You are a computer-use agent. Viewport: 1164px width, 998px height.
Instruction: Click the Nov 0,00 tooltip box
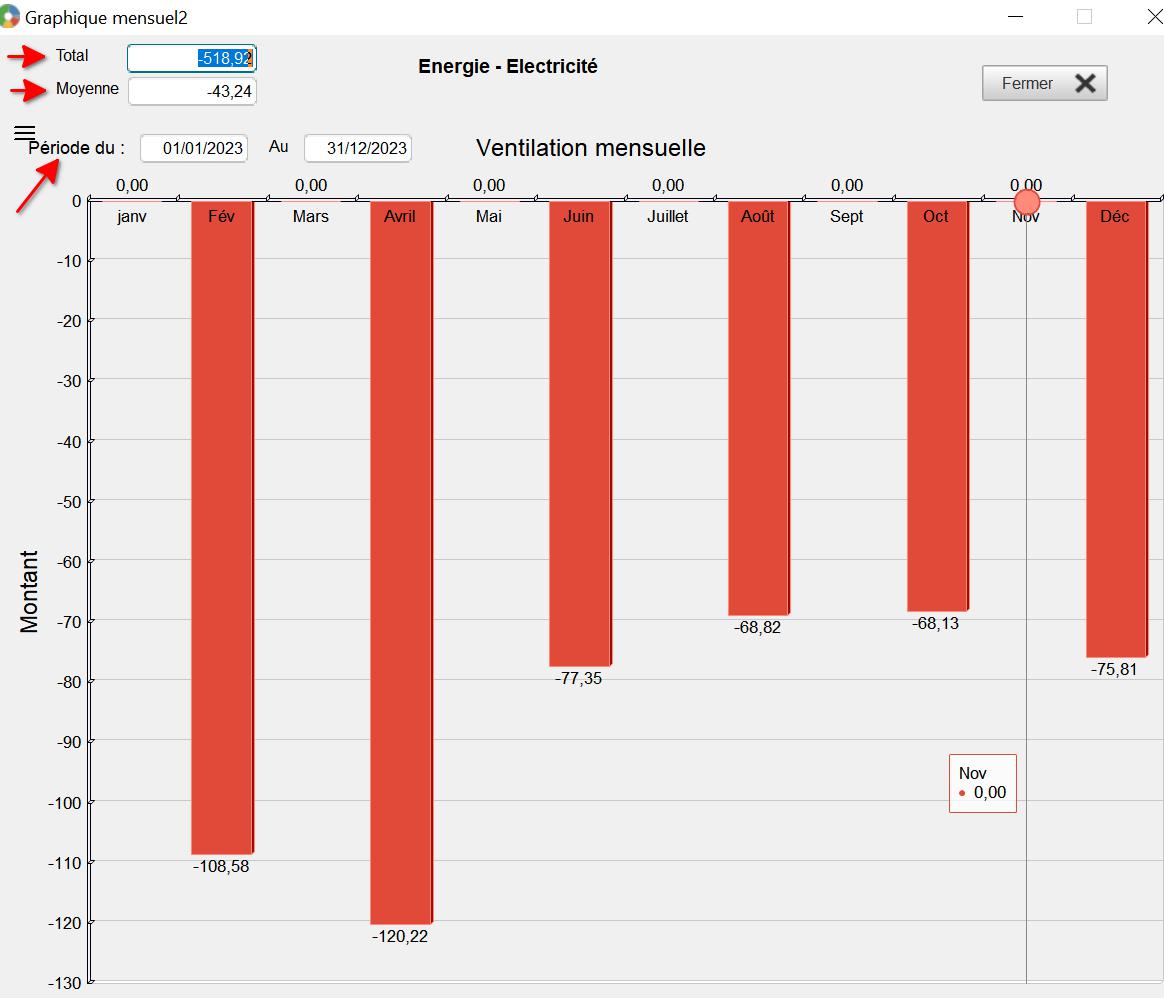click(982, 783)
